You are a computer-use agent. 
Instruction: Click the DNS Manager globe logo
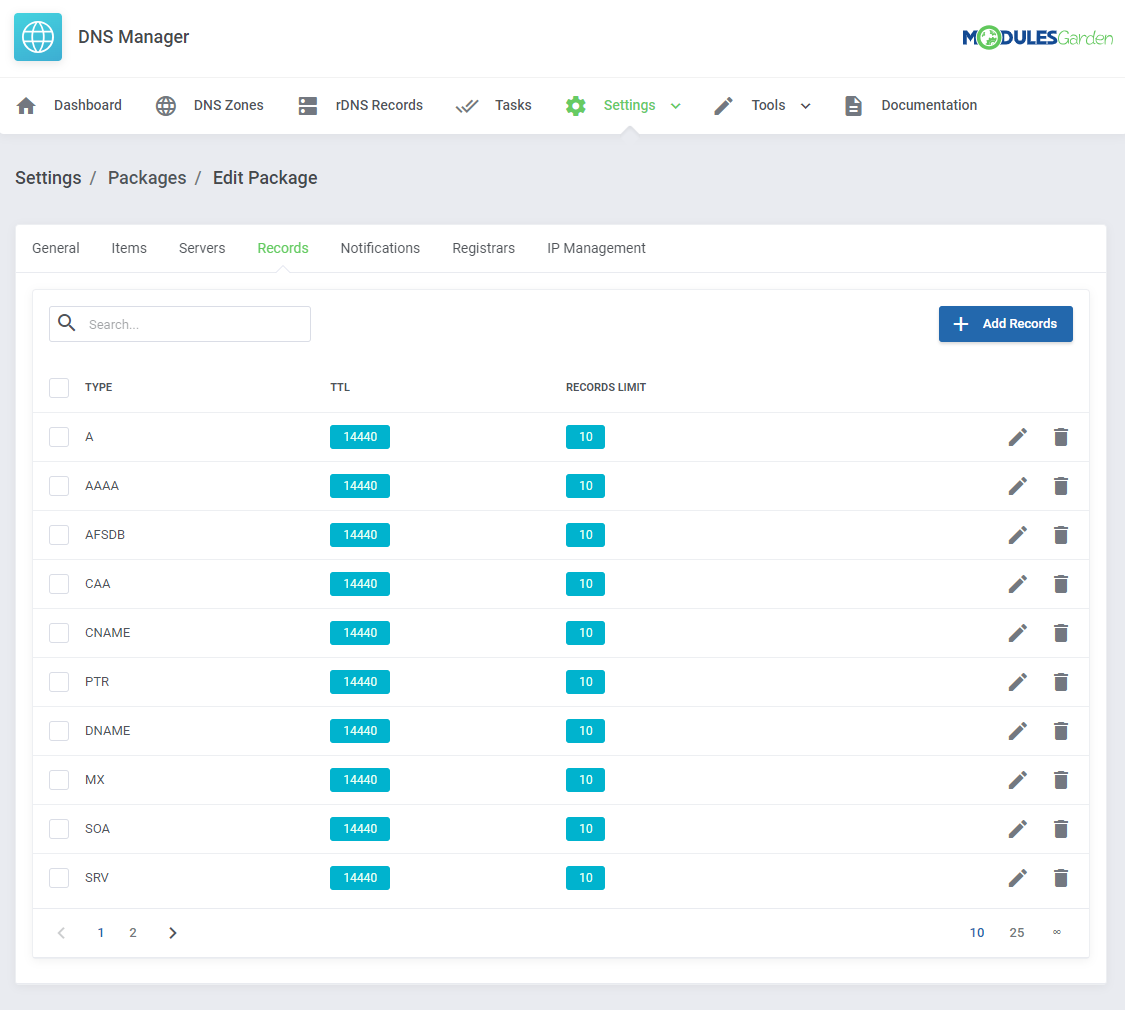[38, 37]
